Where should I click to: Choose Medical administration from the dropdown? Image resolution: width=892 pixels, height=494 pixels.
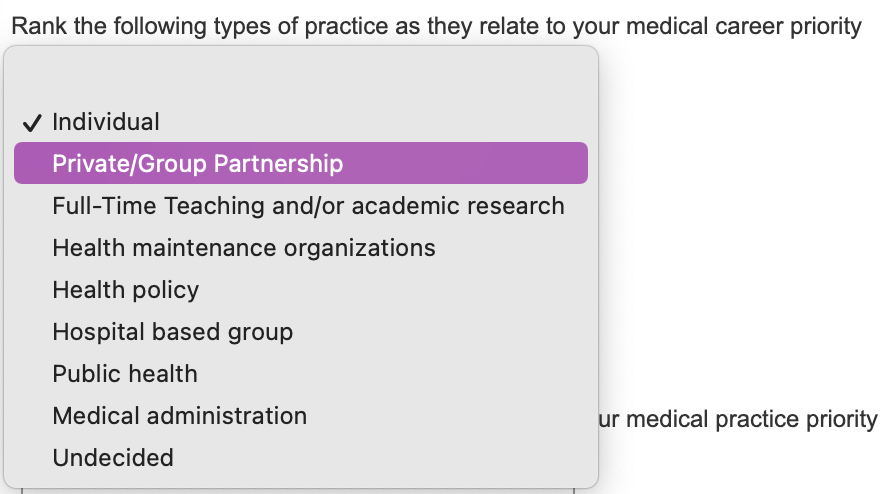point(180,416)
